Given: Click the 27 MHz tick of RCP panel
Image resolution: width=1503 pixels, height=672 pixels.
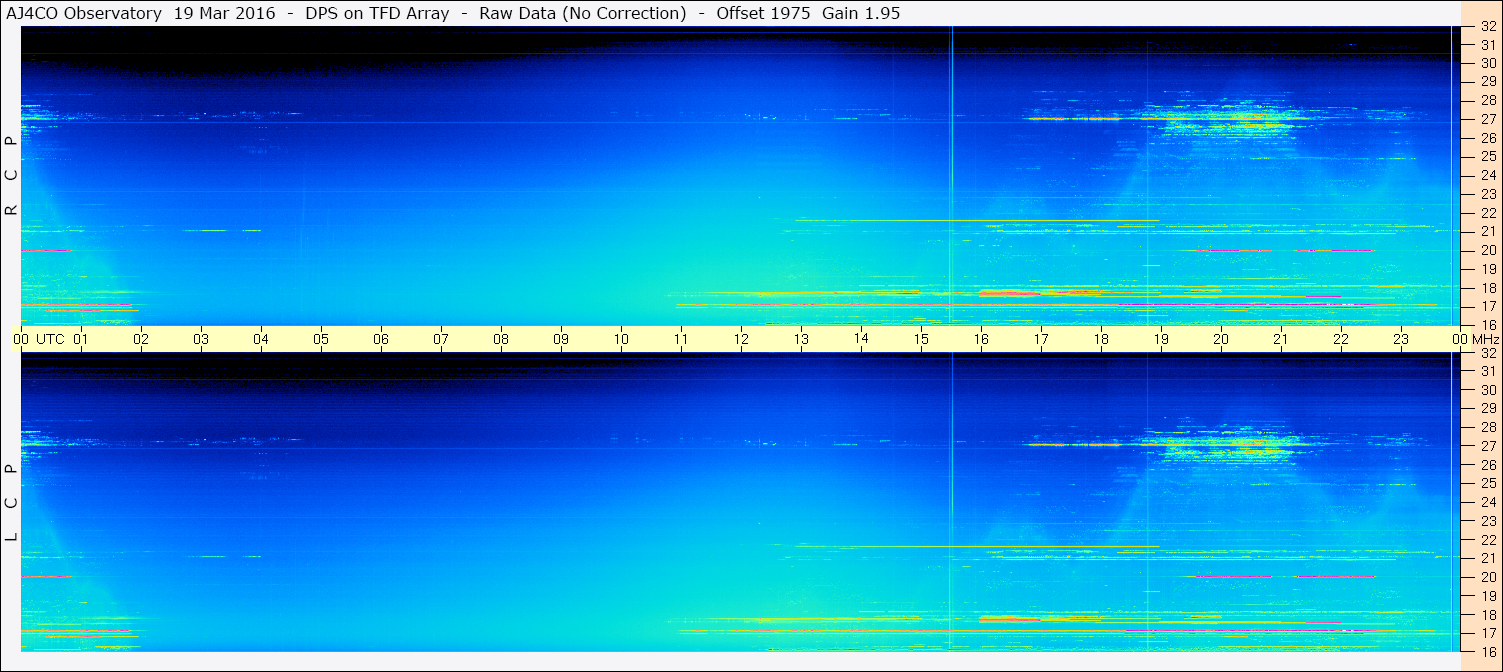Looking at the screenshot, I should (1488, 119).
